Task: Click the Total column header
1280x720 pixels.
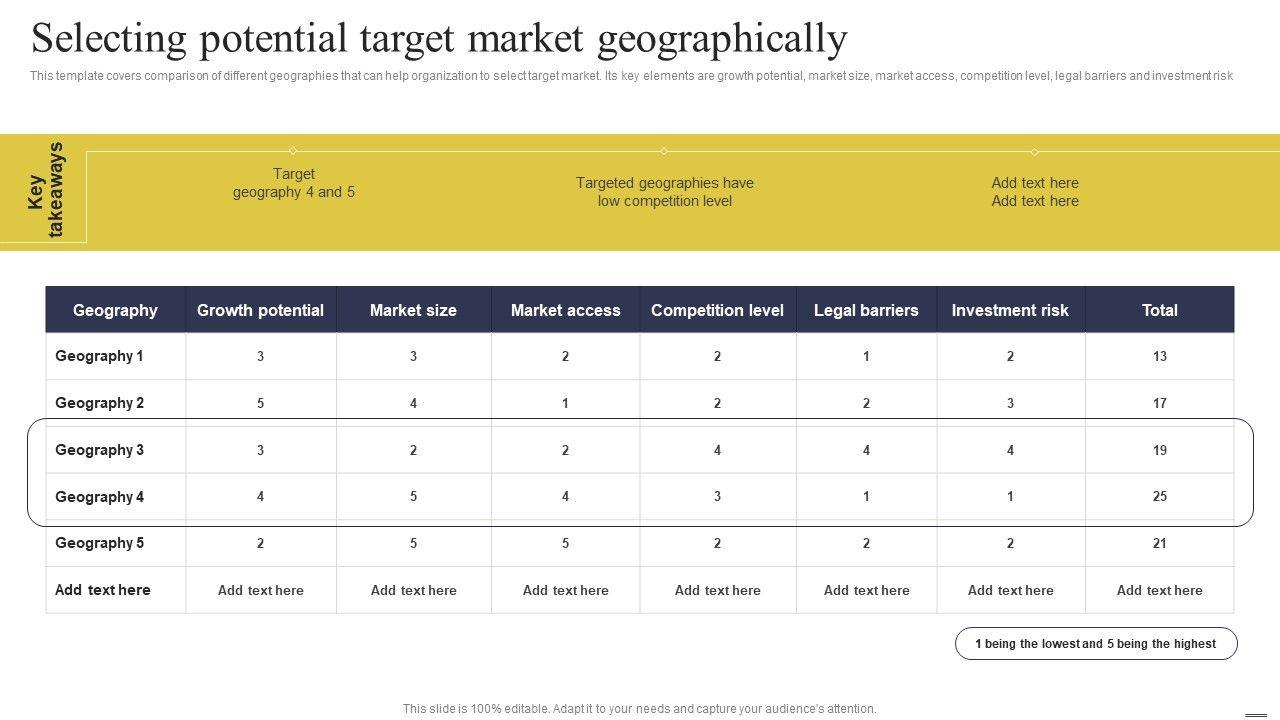Action: 1159,310
